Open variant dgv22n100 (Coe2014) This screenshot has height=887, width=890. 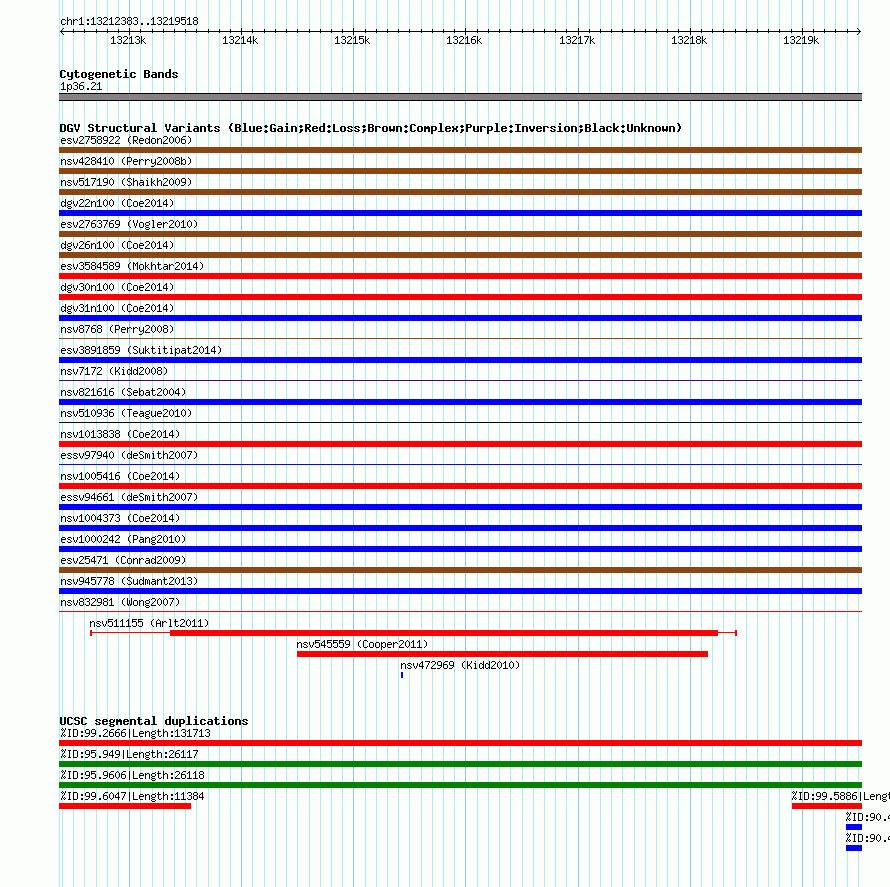pos(117,203)
